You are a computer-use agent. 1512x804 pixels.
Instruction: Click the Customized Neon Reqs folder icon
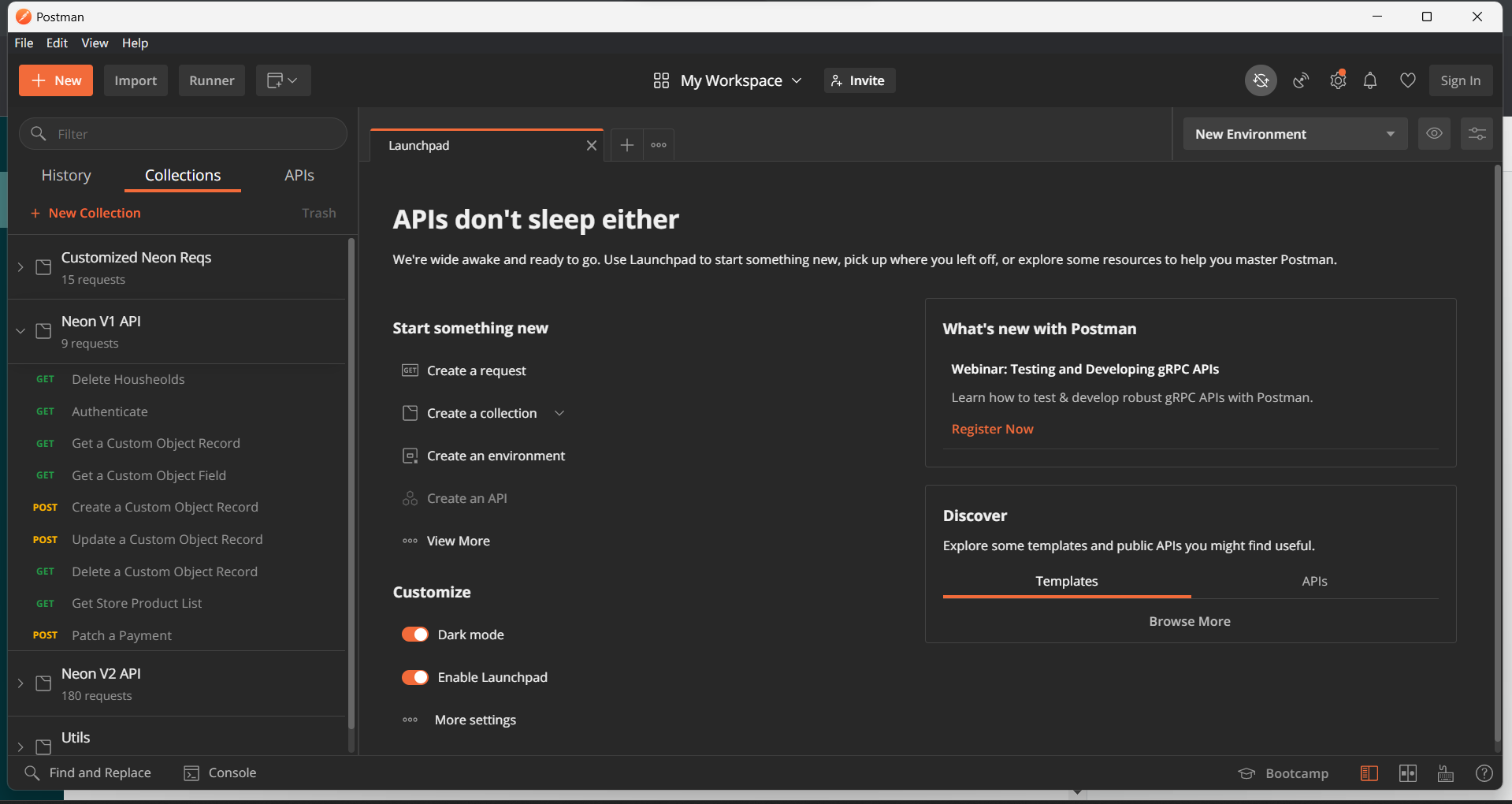pos(44,267)
